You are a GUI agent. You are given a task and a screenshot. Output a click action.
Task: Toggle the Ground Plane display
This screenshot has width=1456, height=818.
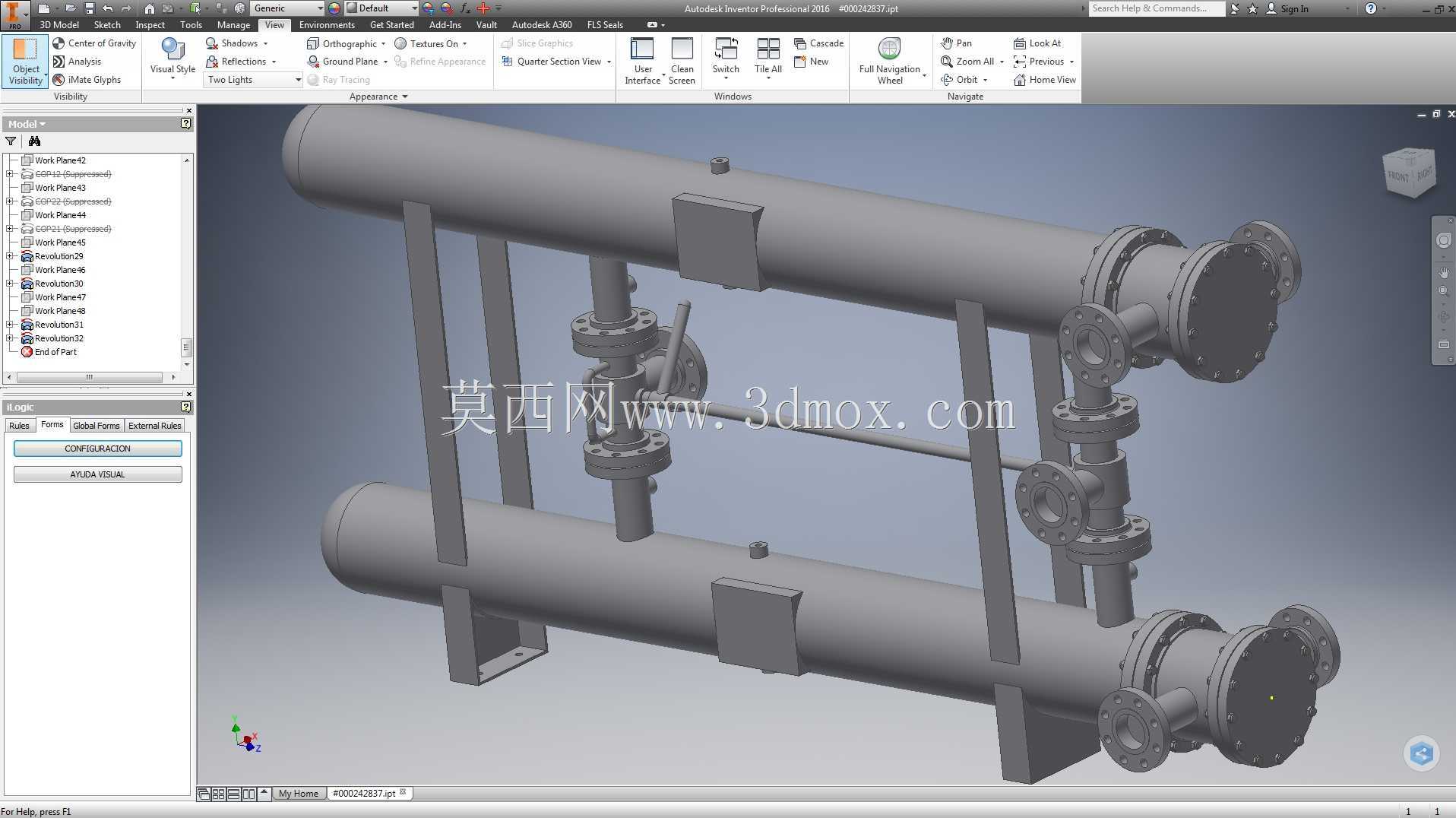click(x=343, y=62)
